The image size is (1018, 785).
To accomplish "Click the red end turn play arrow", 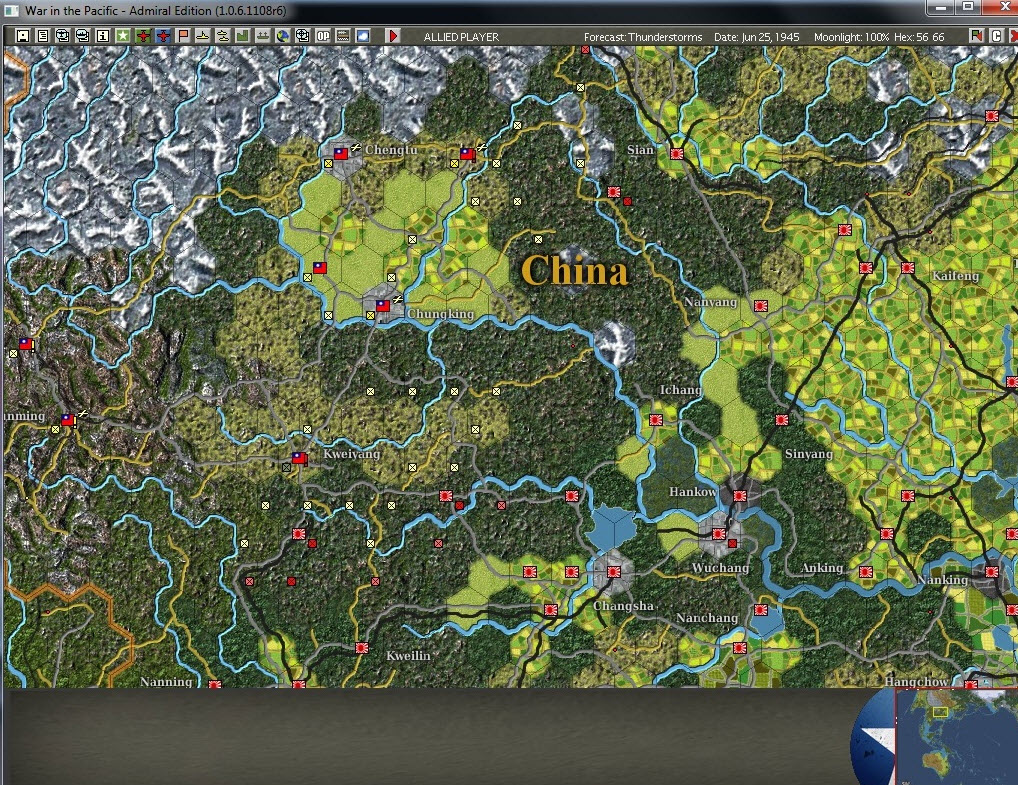I will point(393,36).
